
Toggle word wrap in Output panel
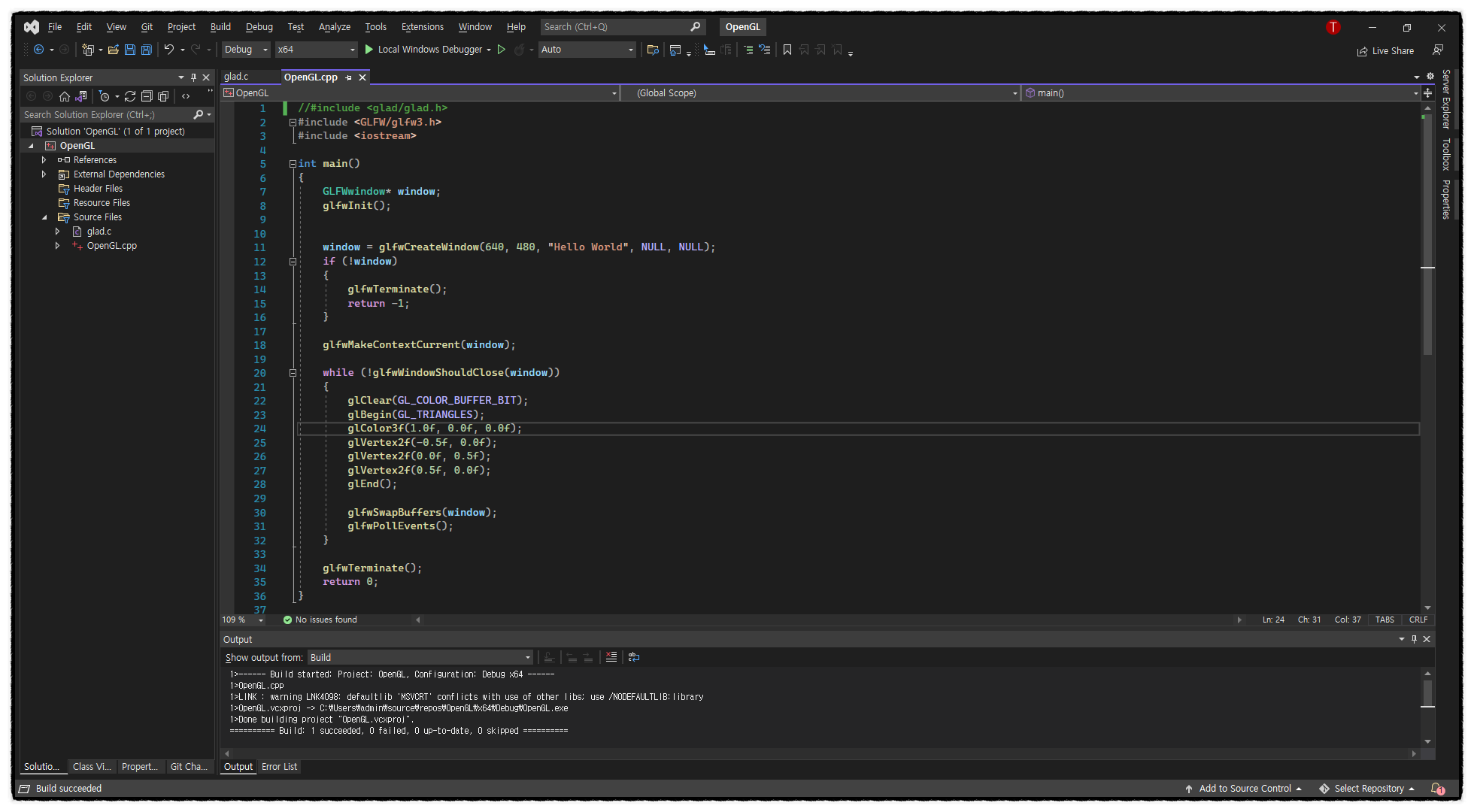tap(634, 657)
